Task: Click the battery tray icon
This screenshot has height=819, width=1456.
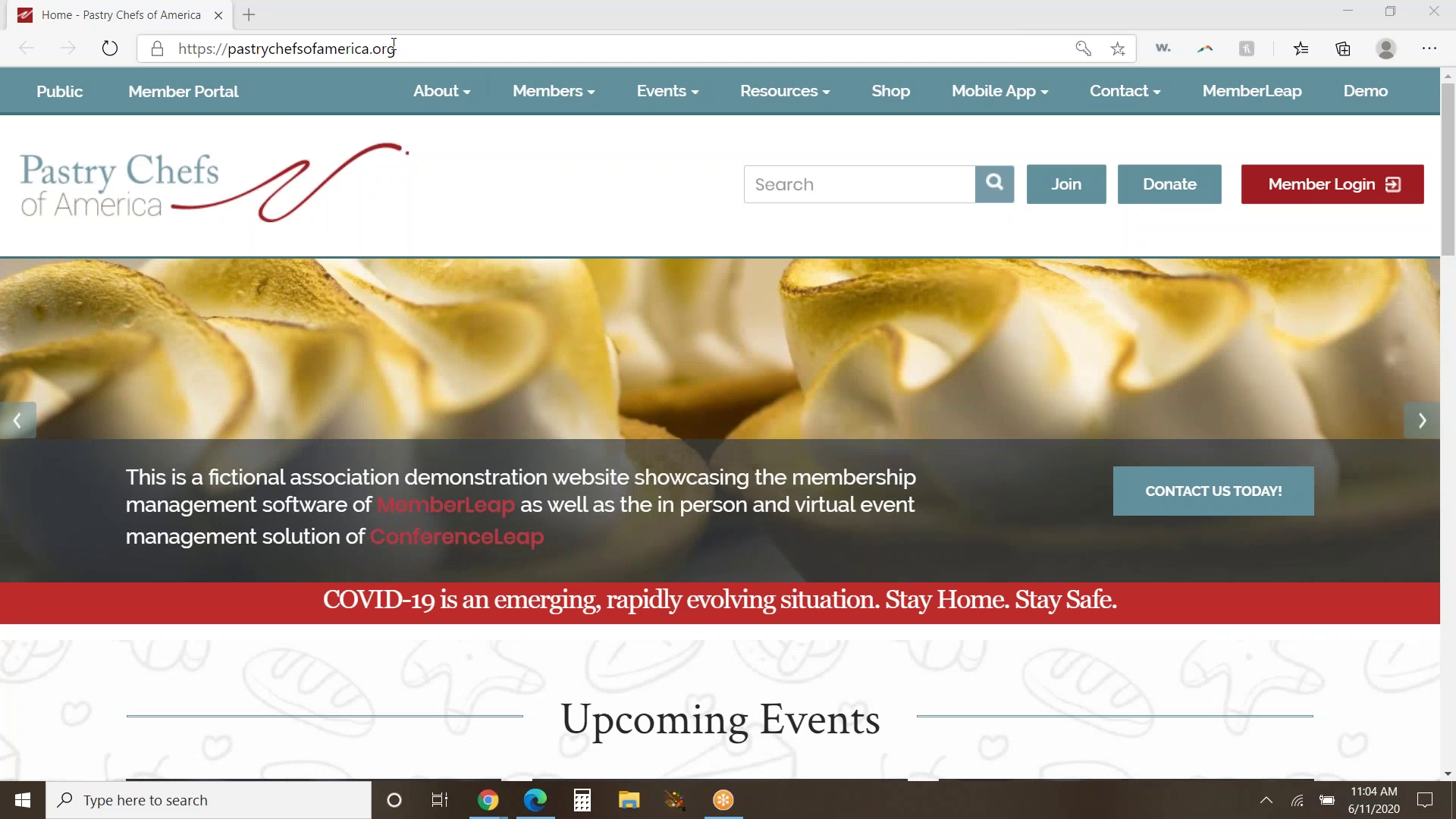Action: pos(1327,800)
